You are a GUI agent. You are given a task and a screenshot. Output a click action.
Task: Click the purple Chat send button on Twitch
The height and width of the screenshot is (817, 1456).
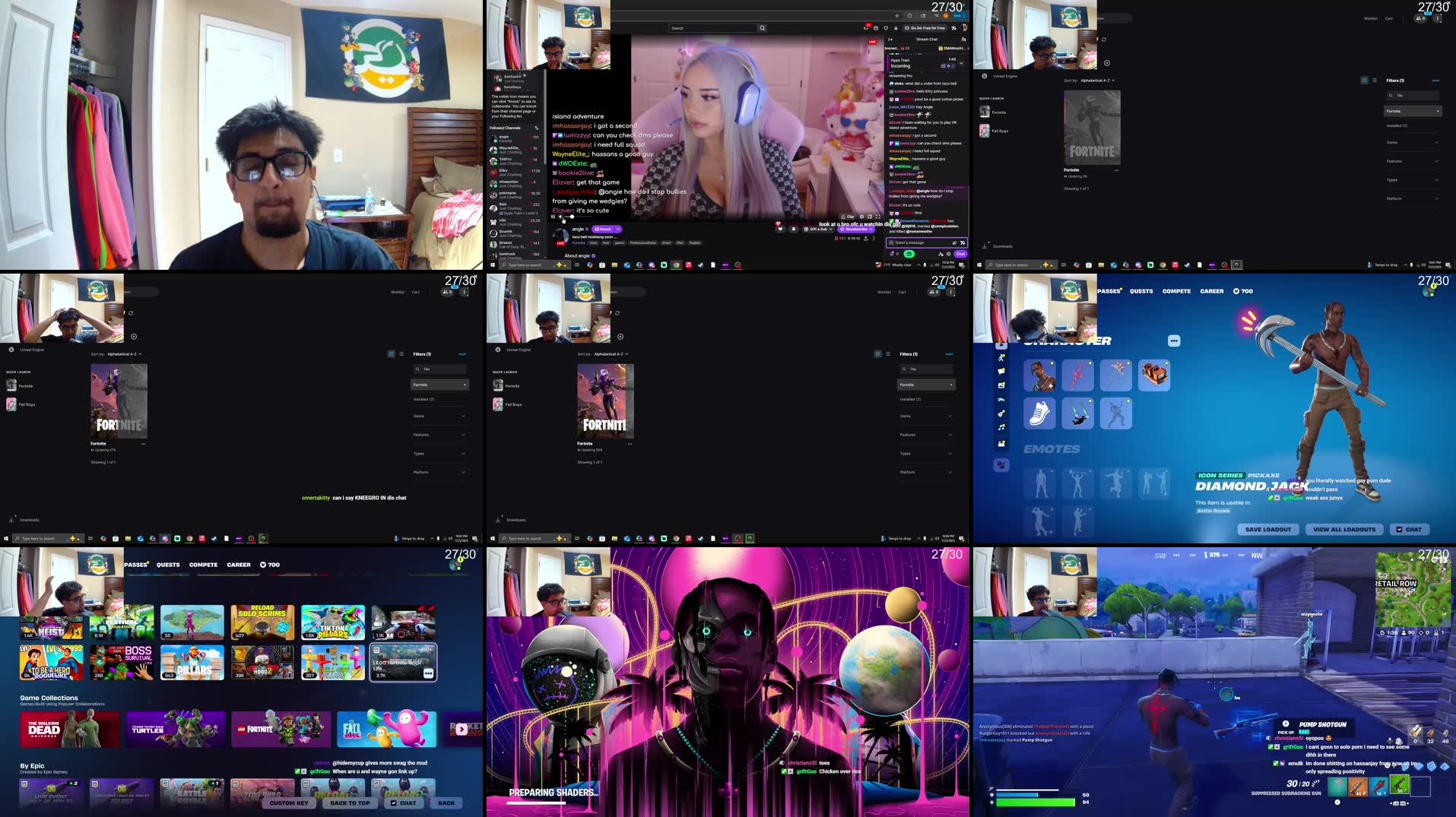960,254
